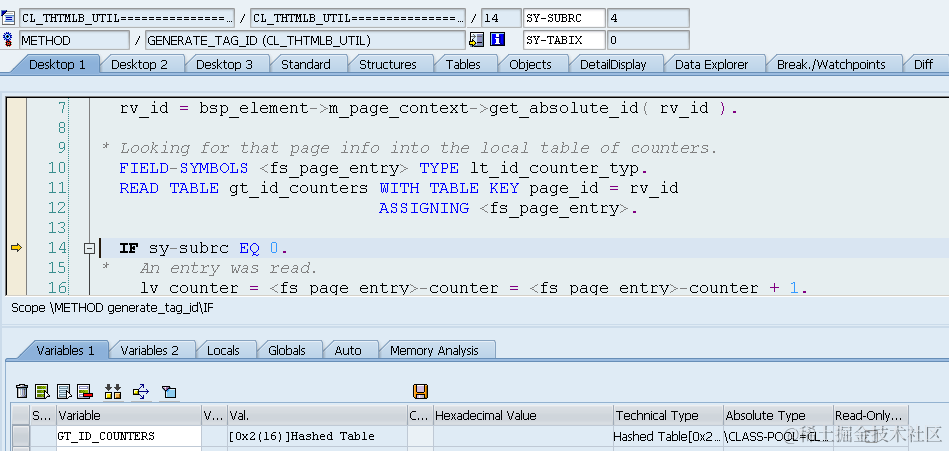Click code line 14 'IF sy-subrc EQ 0.'
The height and width of the screenshot is (451, 949).
point(204,248)
